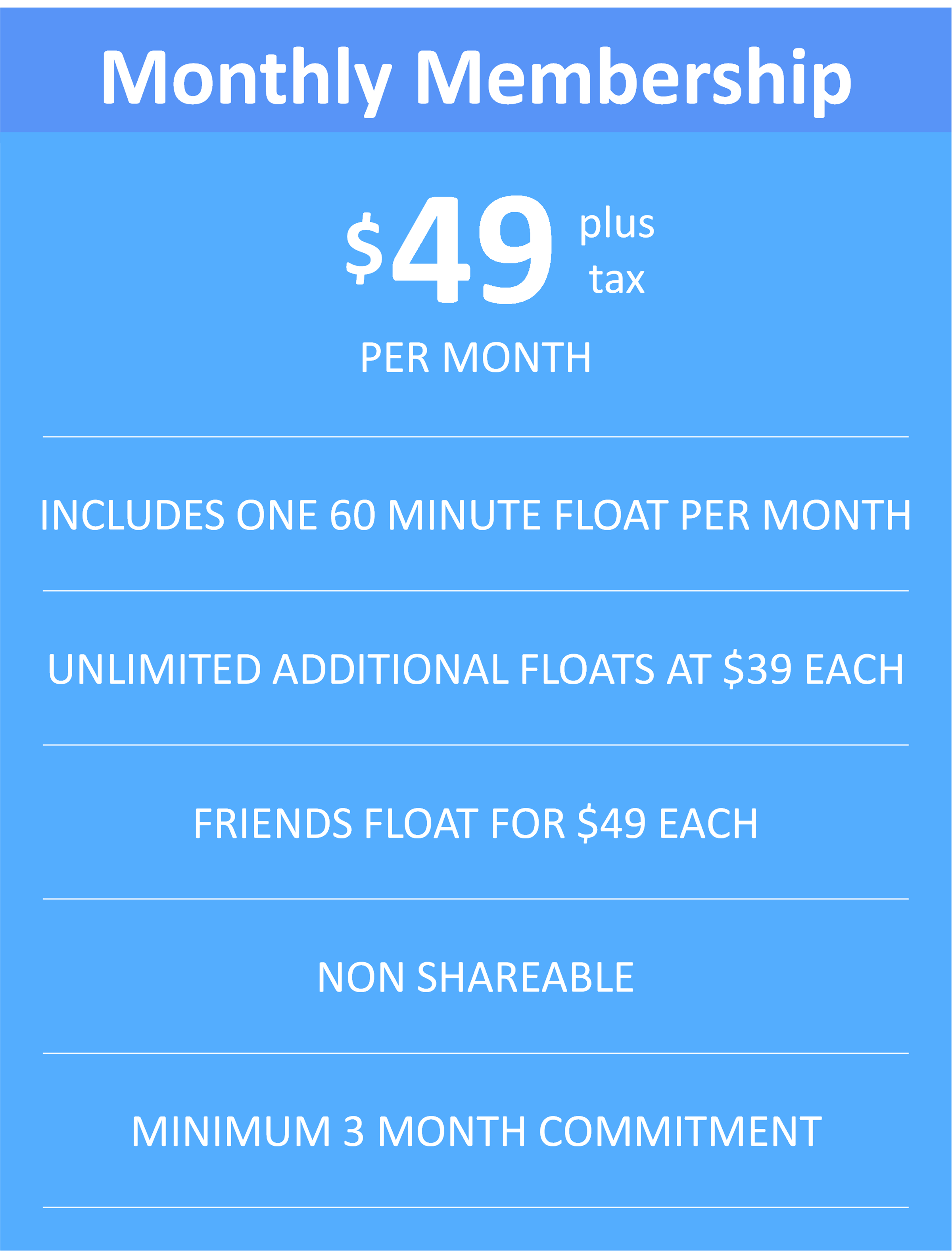Screen dimensions: 952x1251
Task: Click the word INCLUDES in the first feature line
Action: [132, 515]
